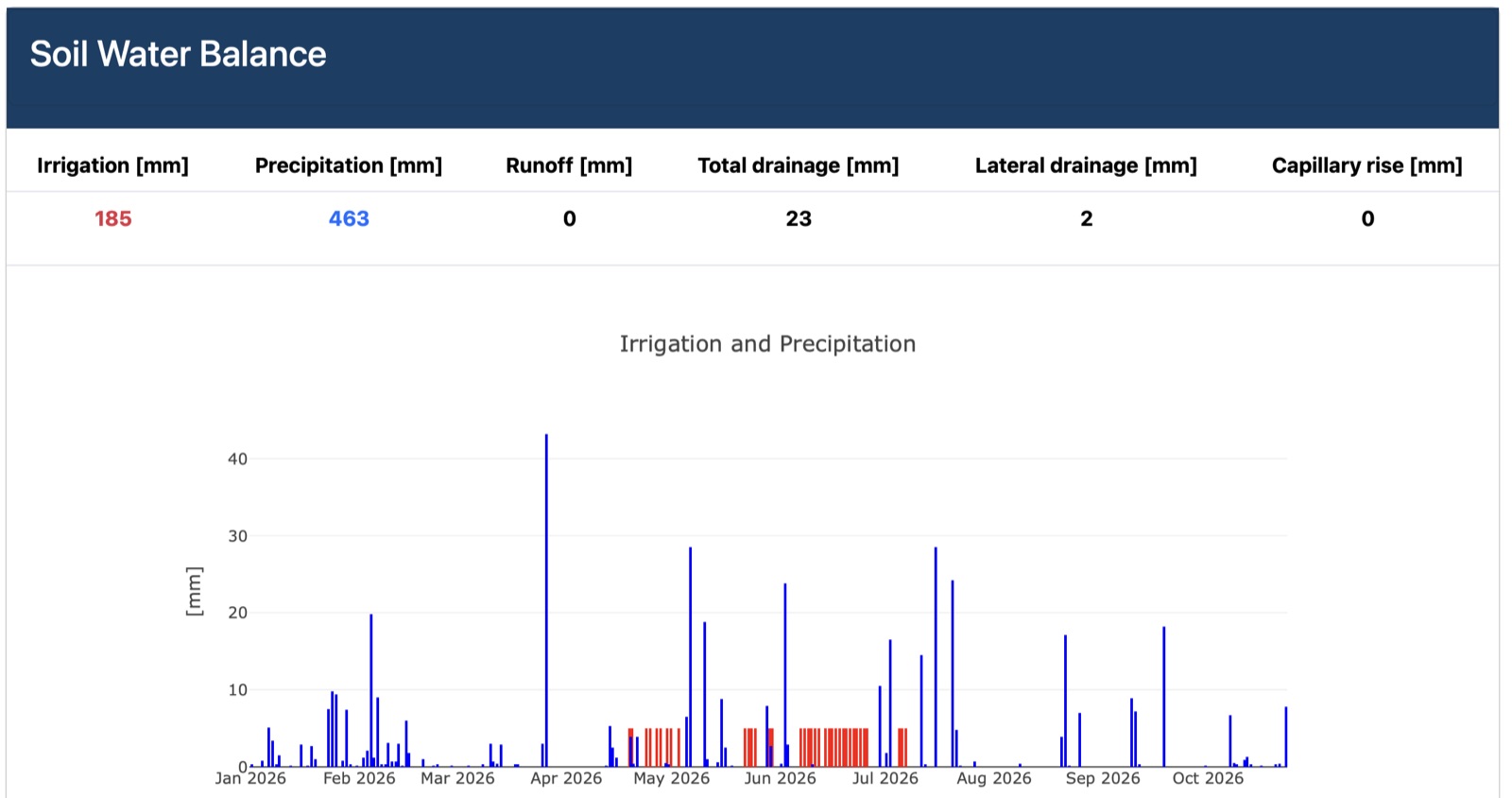Image resolution: width=1512 pixels, height=798 pixels.
Task: Click the "Aug 2026" x-axis label
Action: 994,778
